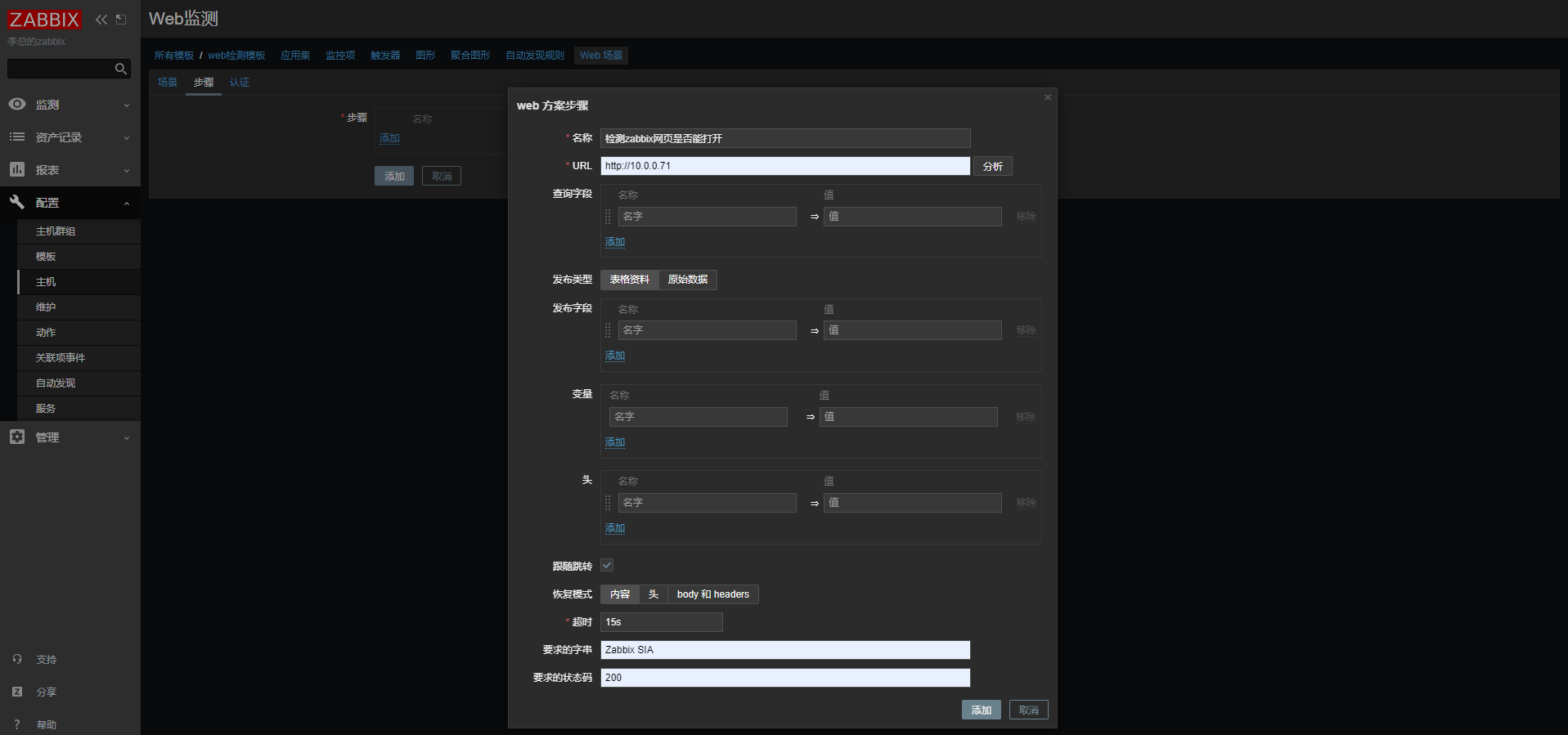Click web检测模板 breadcrumb link

[236, 56]
